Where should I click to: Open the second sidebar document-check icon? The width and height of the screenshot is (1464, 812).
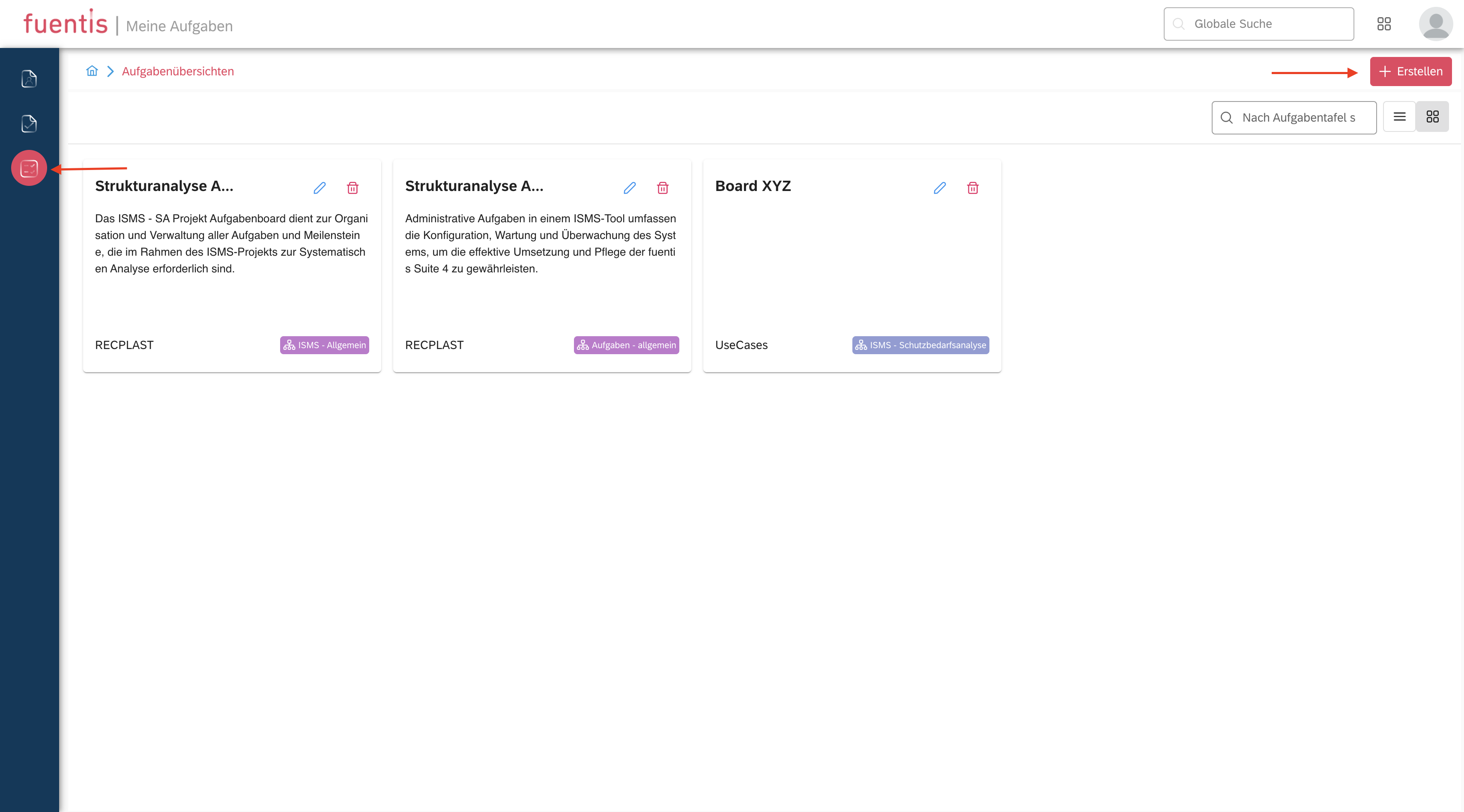(29, 123)
